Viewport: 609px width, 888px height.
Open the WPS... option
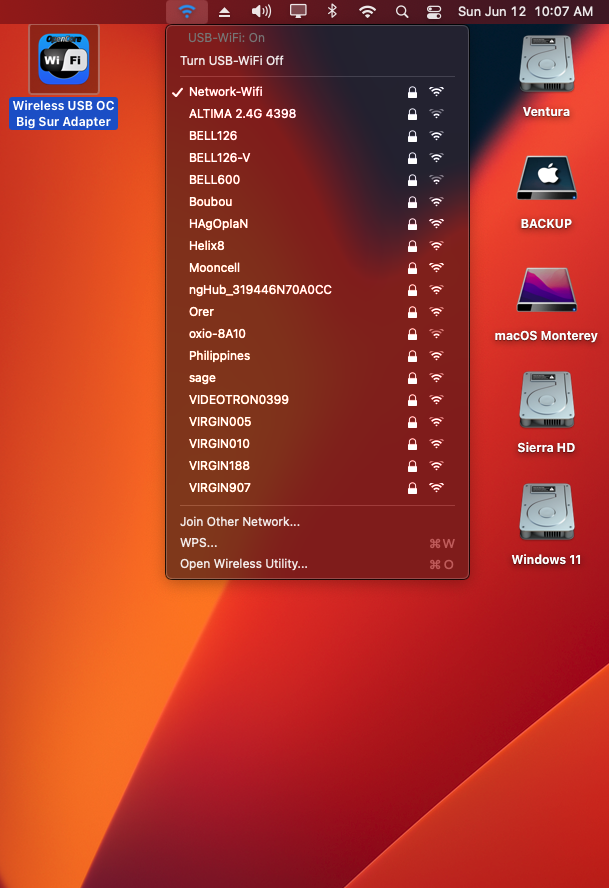pos(317,543)
